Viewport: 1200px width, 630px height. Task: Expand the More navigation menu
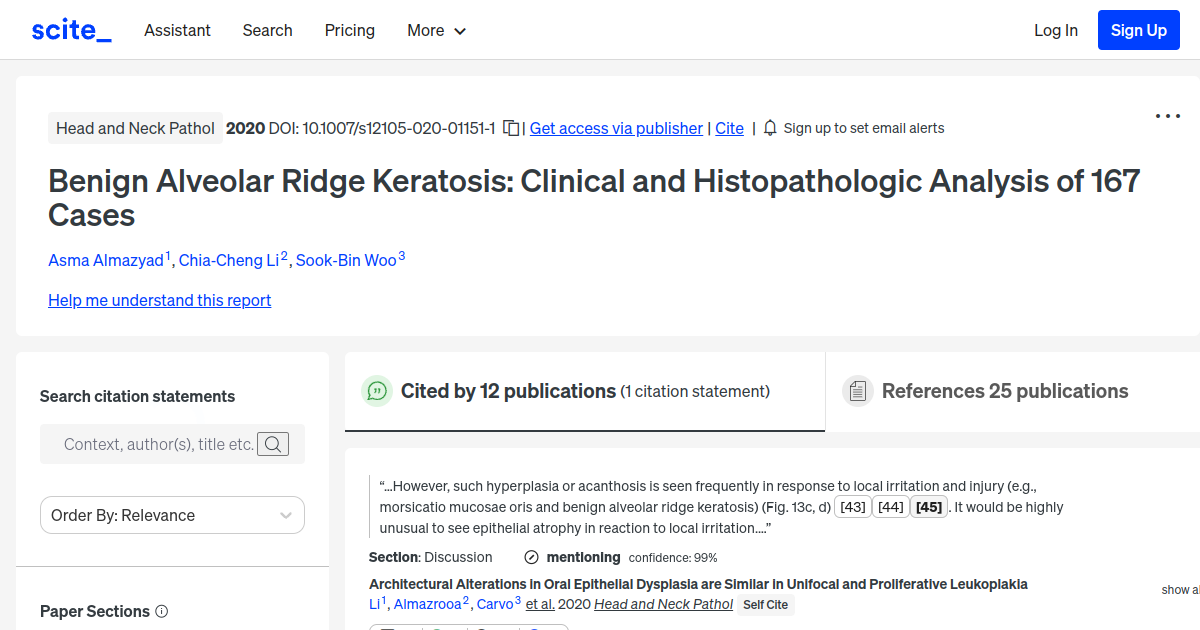[436, 30]
